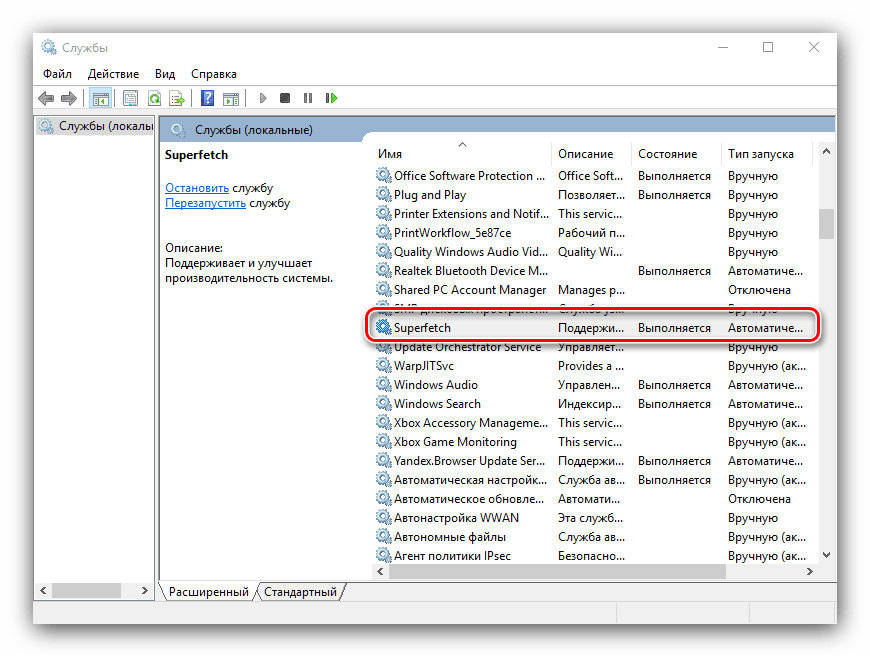Sort by Состояние column header

click(x=667, y=154)
